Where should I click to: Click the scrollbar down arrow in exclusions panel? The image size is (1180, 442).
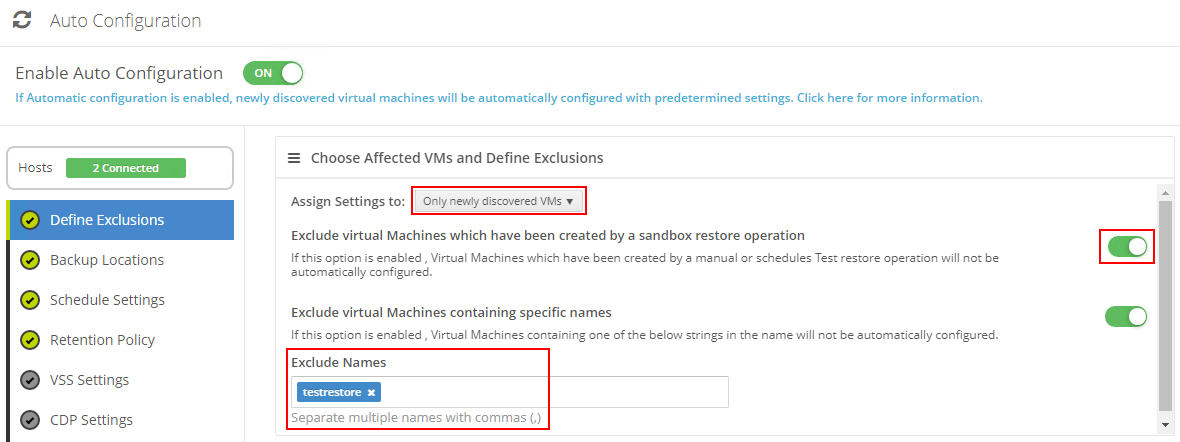point(1165,422)
